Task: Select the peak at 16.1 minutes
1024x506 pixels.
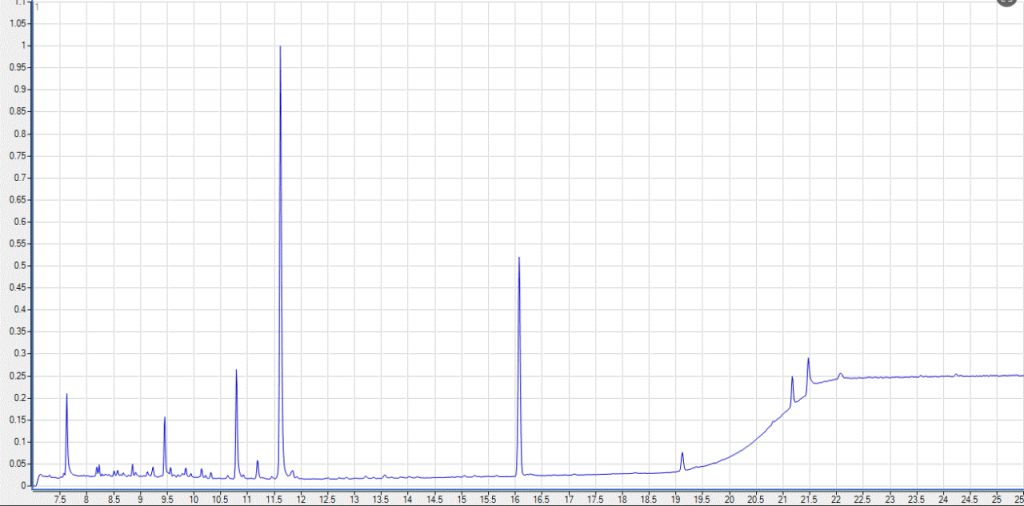Action: 519,259
